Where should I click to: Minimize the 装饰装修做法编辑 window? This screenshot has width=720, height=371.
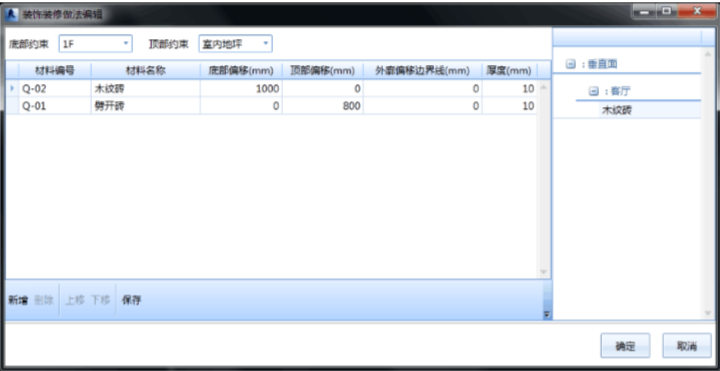click(x=645, y=11)
